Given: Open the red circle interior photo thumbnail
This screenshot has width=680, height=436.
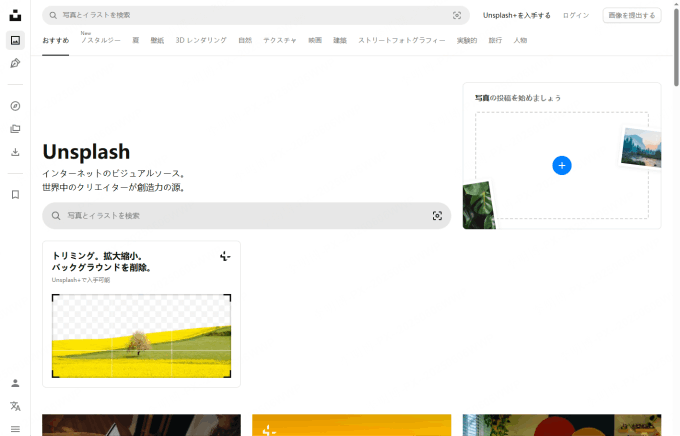Looking at the screenshot, I should click(x=562, y=425).
